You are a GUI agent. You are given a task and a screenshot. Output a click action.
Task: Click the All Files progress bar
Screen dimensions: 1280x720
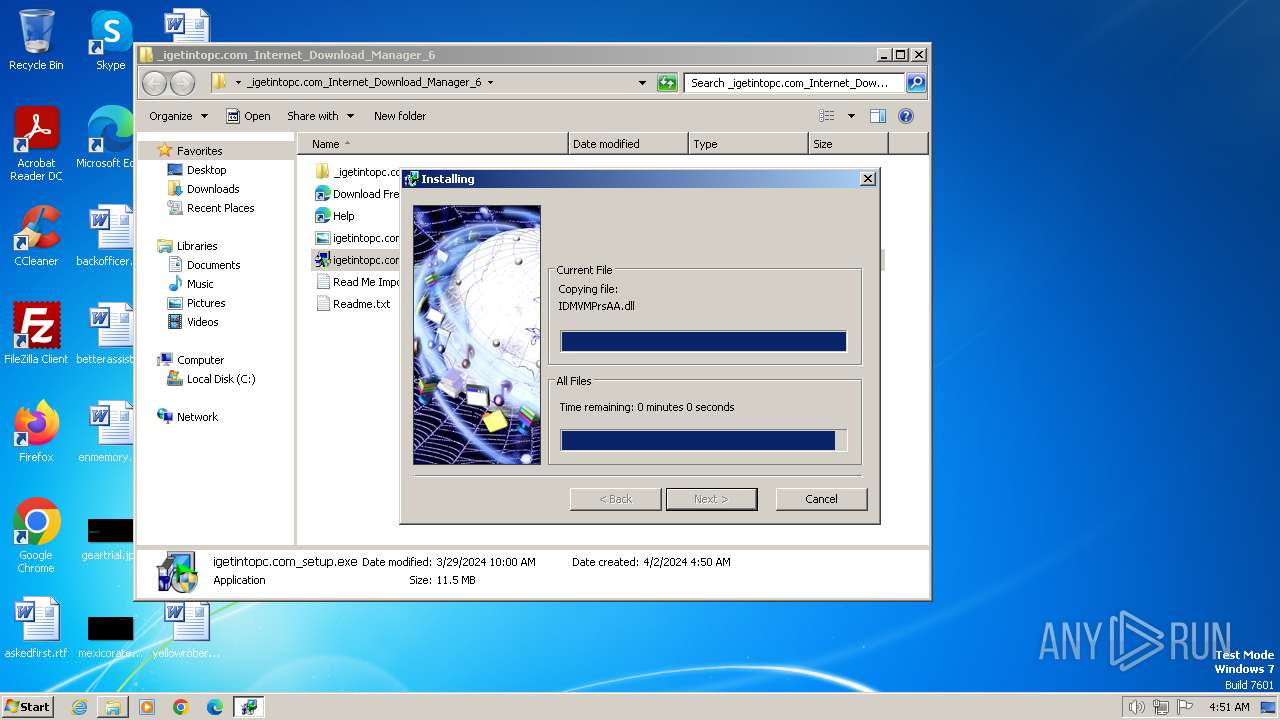(704, 441)
